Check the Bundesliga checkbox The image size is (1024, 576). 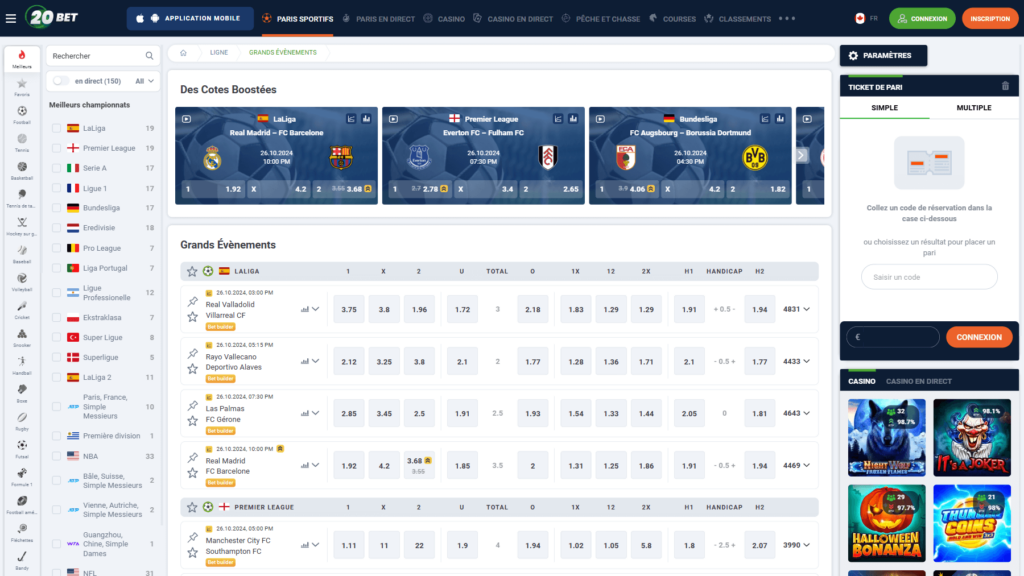[x=57, y=208]
